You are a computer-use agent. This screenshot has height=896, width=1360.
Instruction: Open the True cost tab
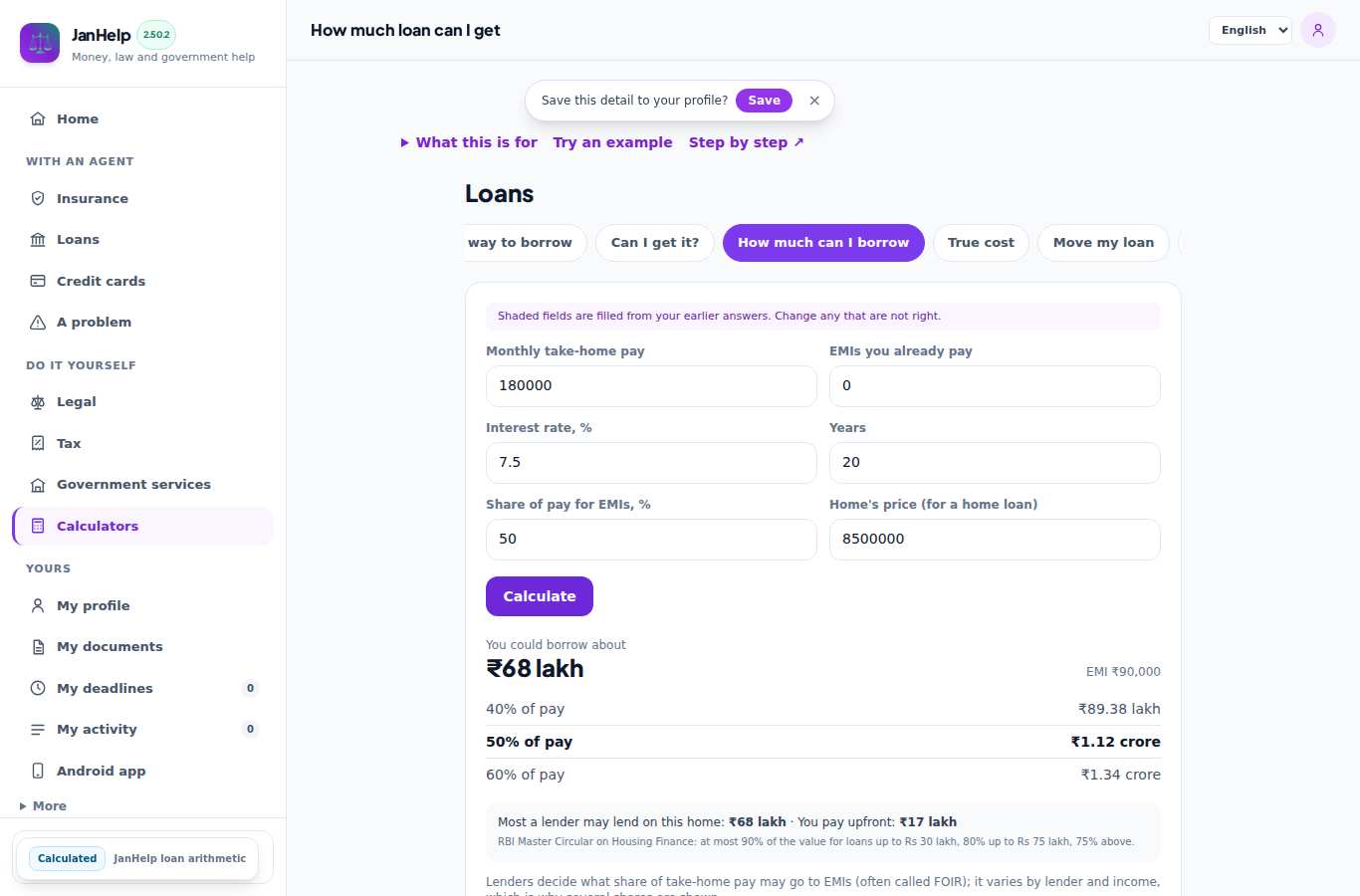coord(981,242)
